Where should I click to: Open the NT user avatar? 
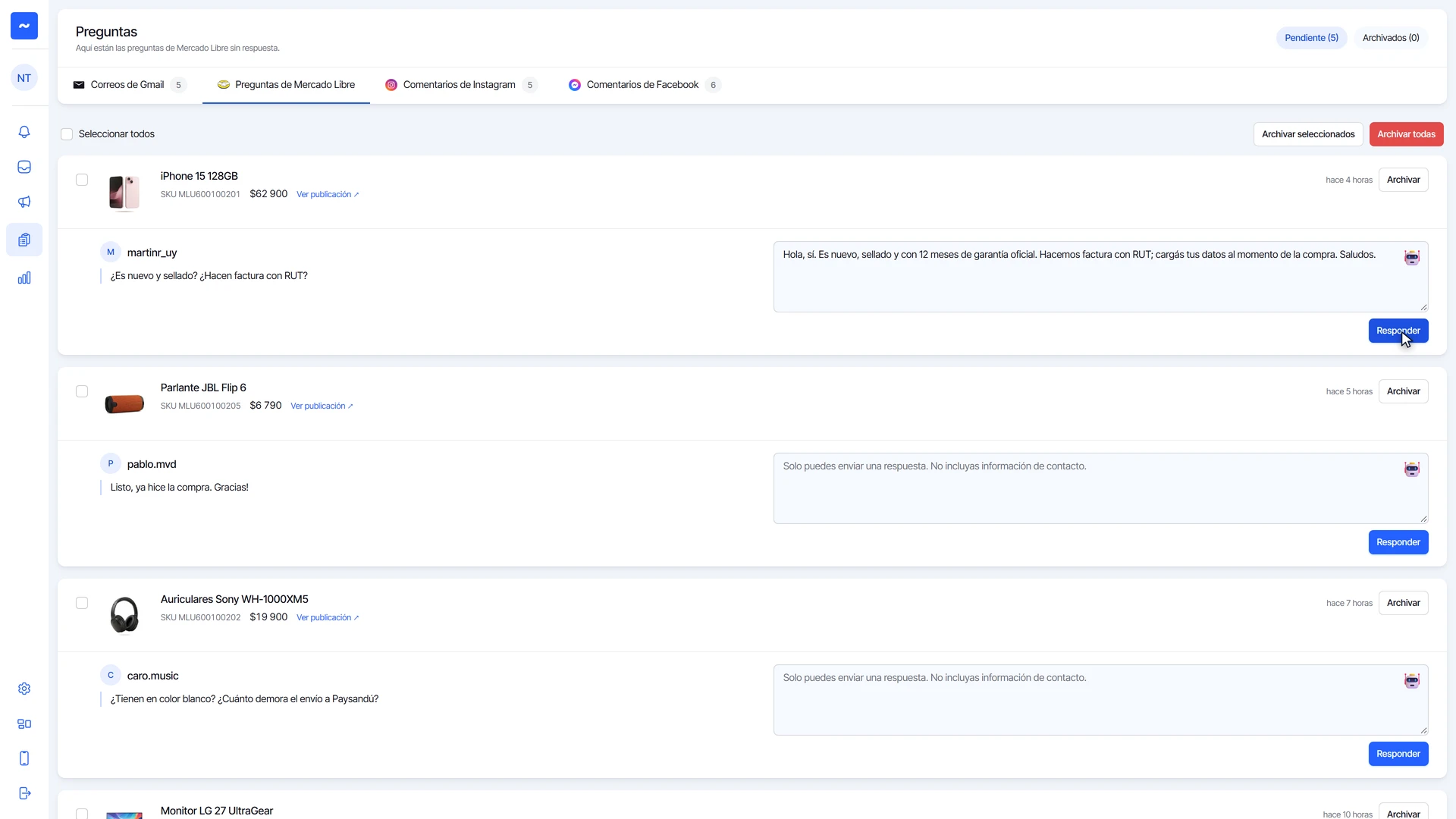click(x=24, y=78)
